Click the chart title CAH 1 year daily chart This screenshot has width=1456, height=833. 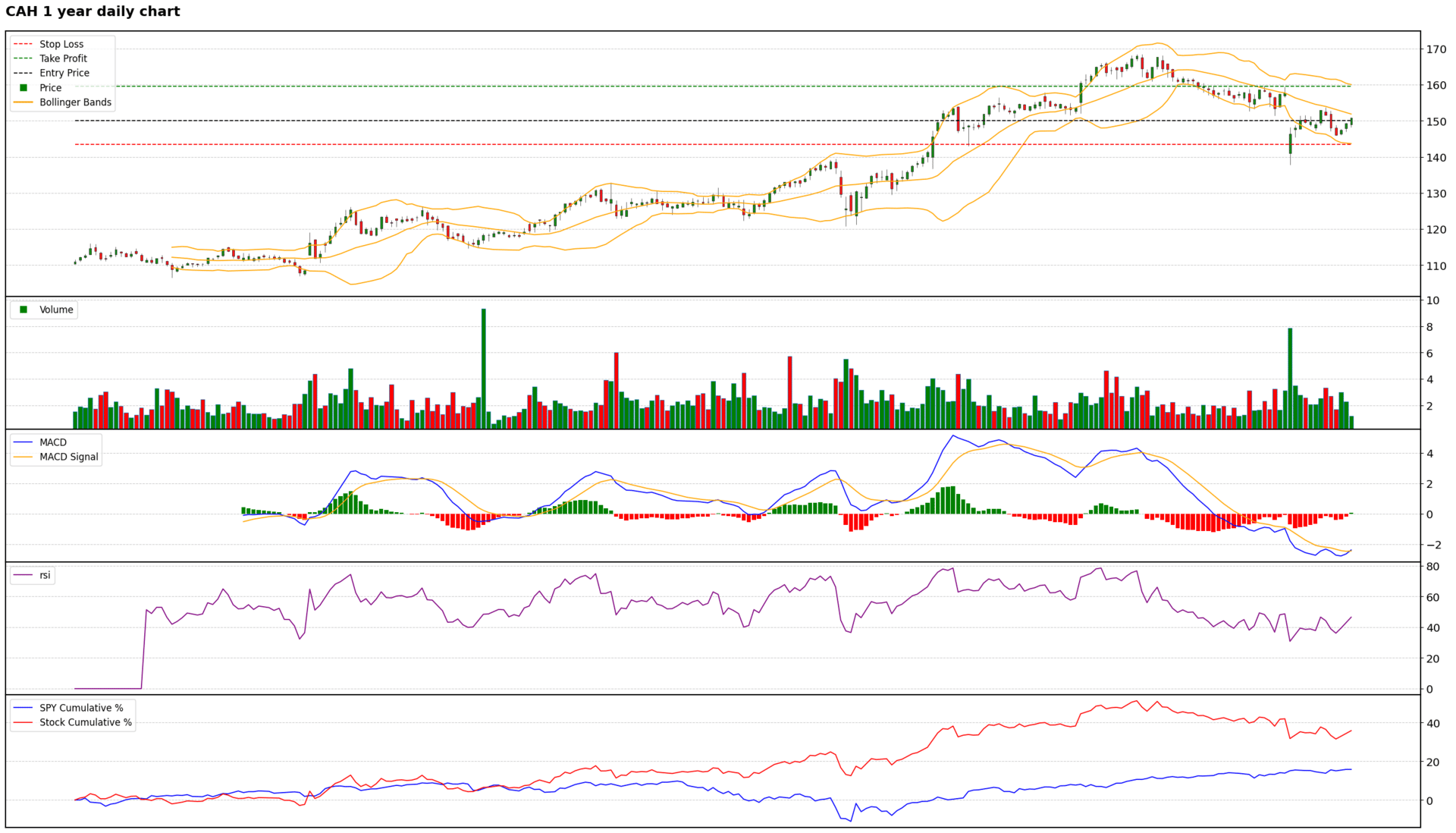(x=93, y=11)
